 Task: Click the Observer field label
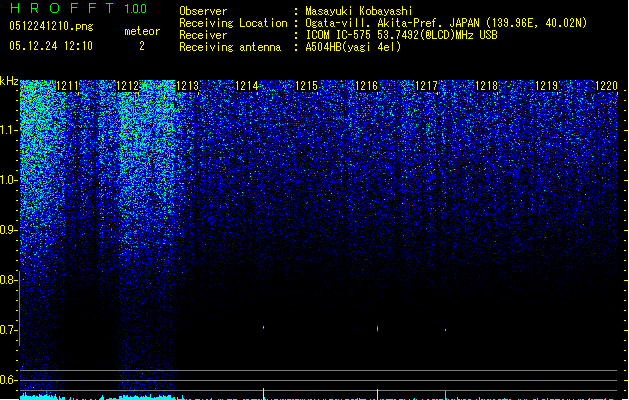[x=203, y=11]
